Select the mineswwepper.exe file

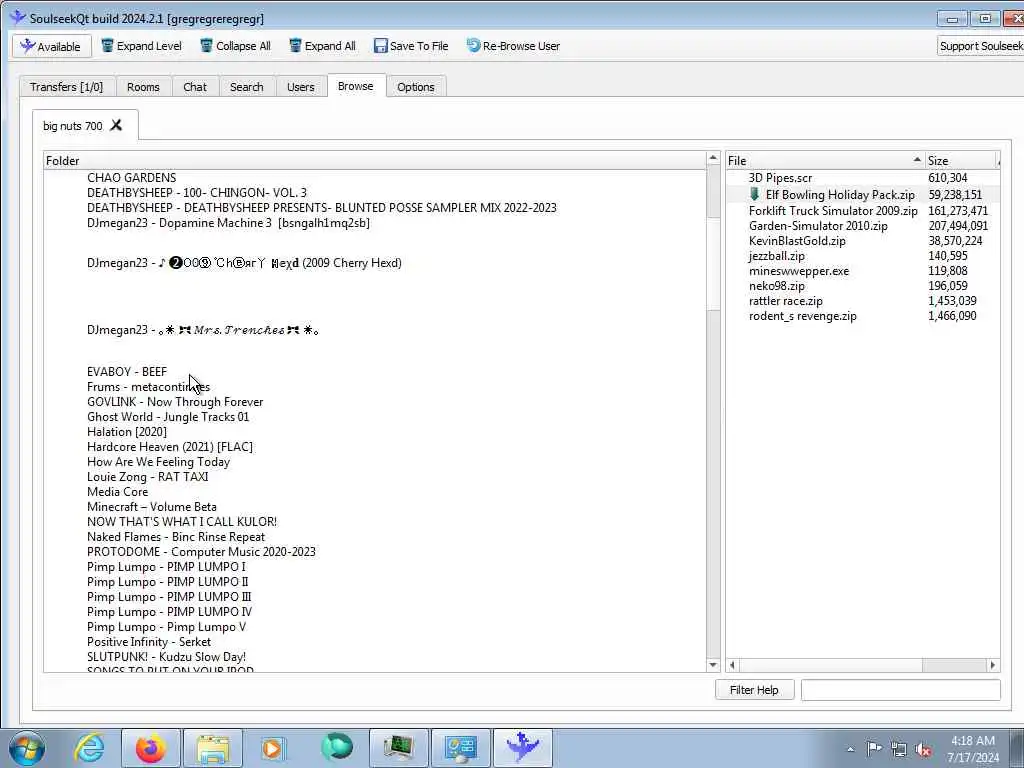(x=799, y=271)
